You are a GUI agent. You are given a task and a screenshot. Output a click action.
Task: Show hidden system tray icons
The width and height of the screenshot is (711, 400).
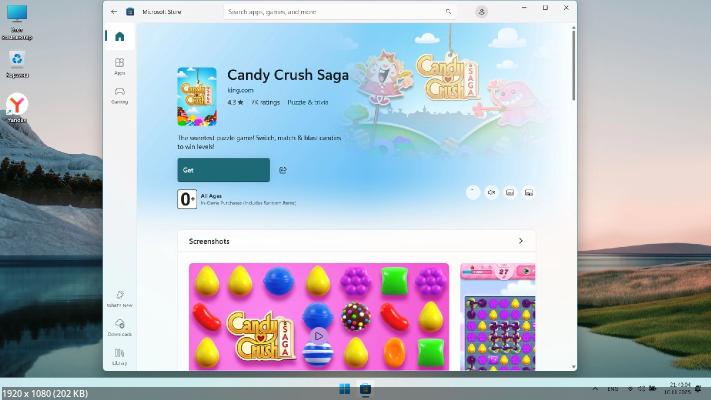(x=595, y=388)
